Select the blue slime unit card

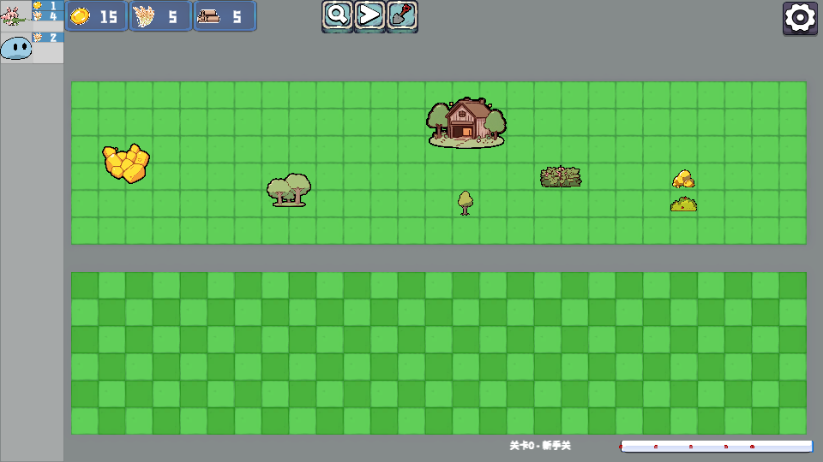pos(16,47)
